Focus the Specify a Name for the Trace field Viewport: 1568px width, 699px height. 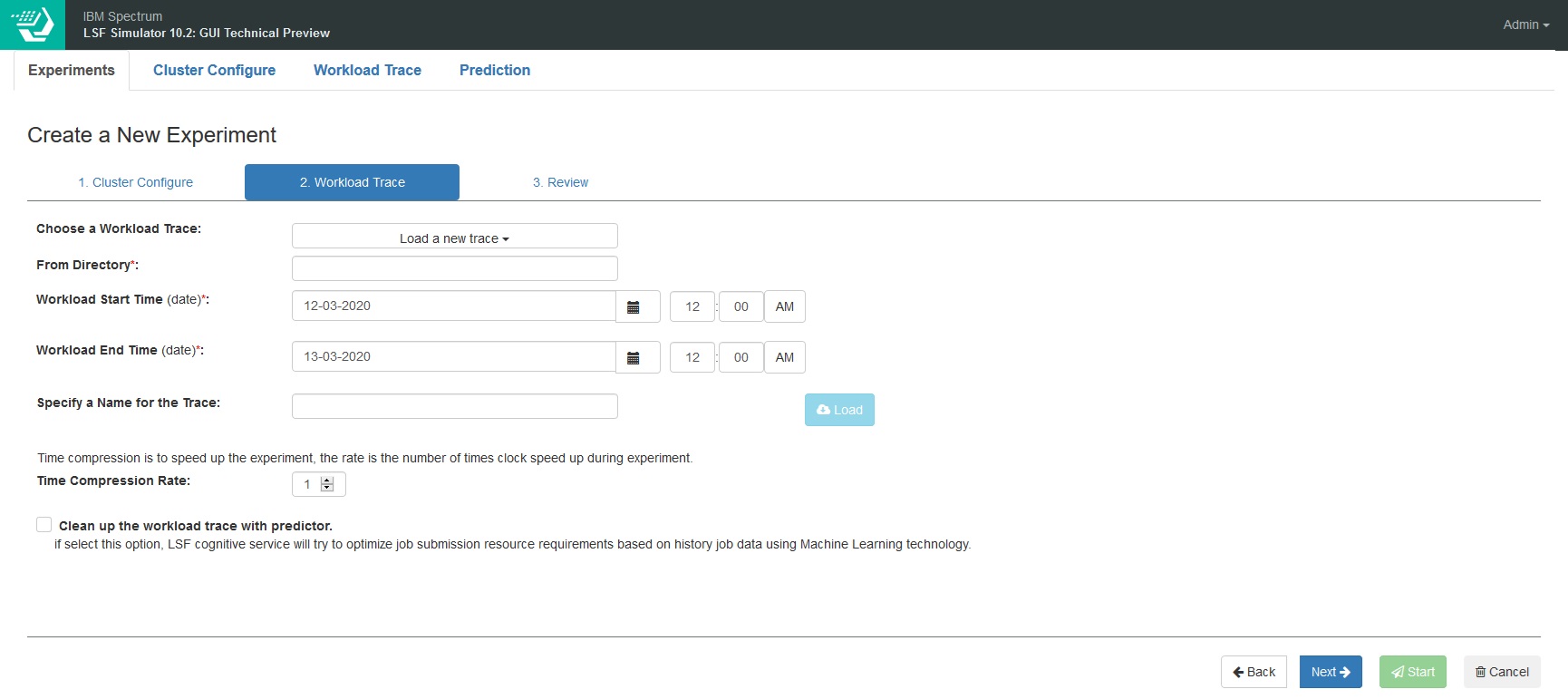(455, 406)
